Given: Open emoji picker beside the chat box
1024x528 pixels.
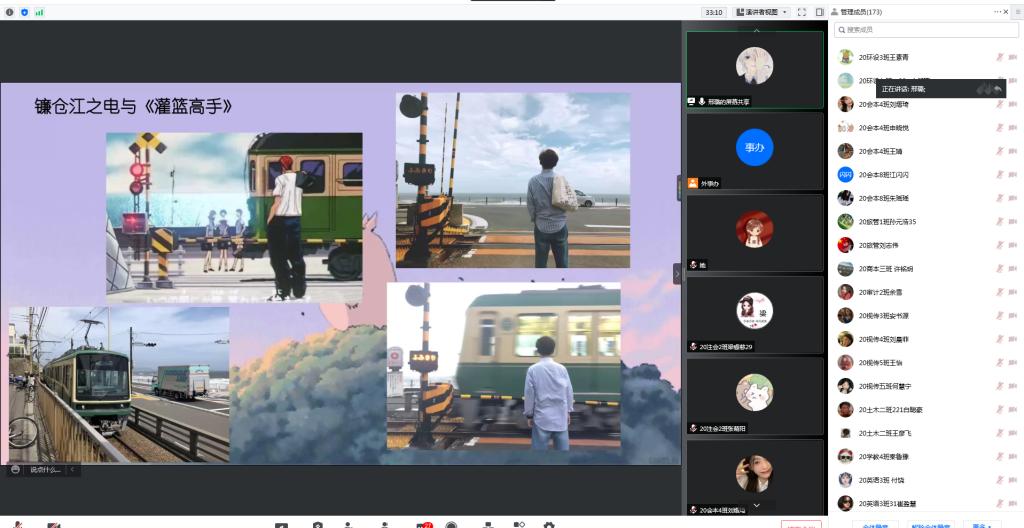Looking at the screenshot, I should (x=16, y=469).
